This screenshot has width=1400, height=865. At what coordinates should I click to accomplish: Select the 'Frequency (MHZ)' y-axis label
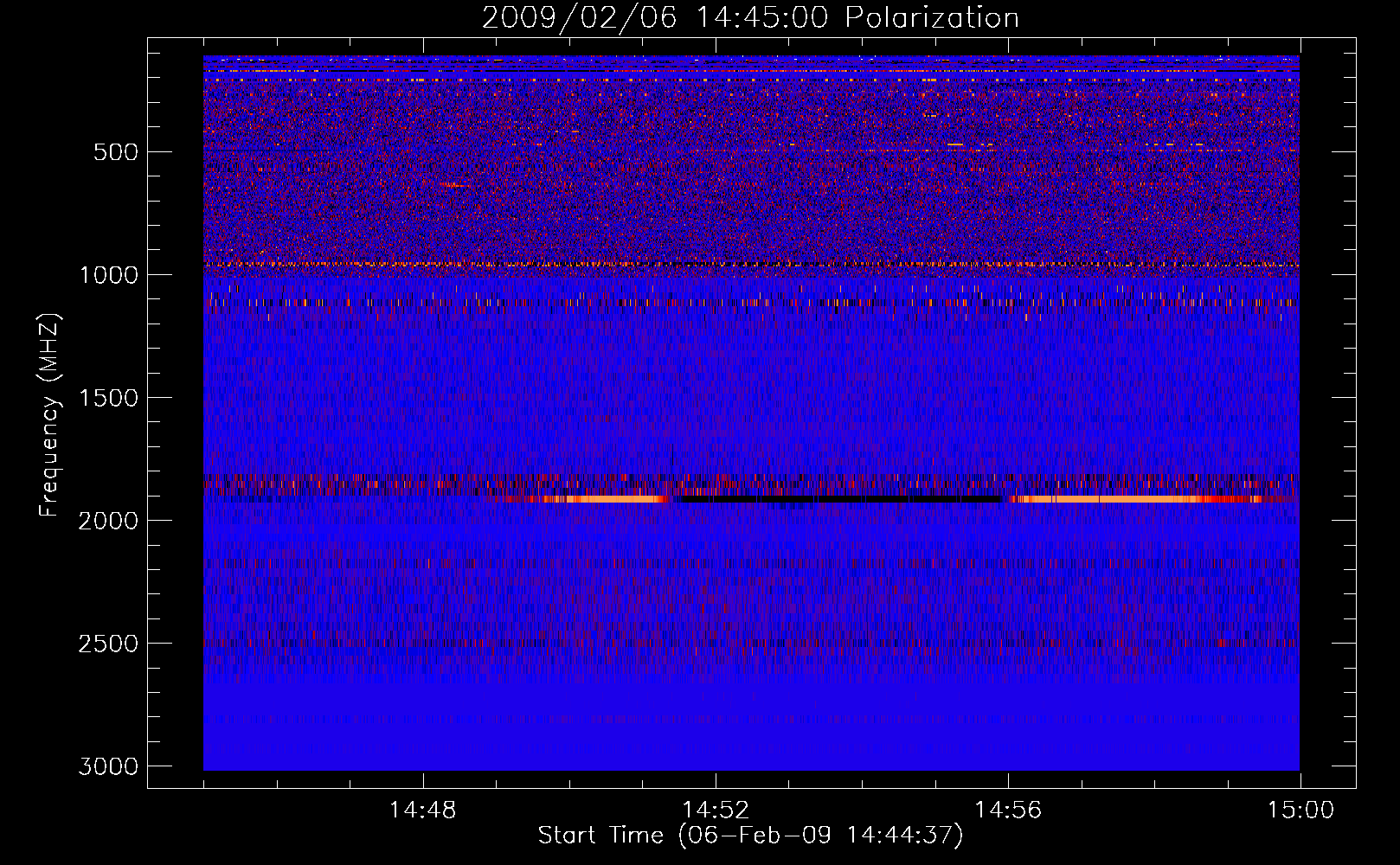[49, 415]
